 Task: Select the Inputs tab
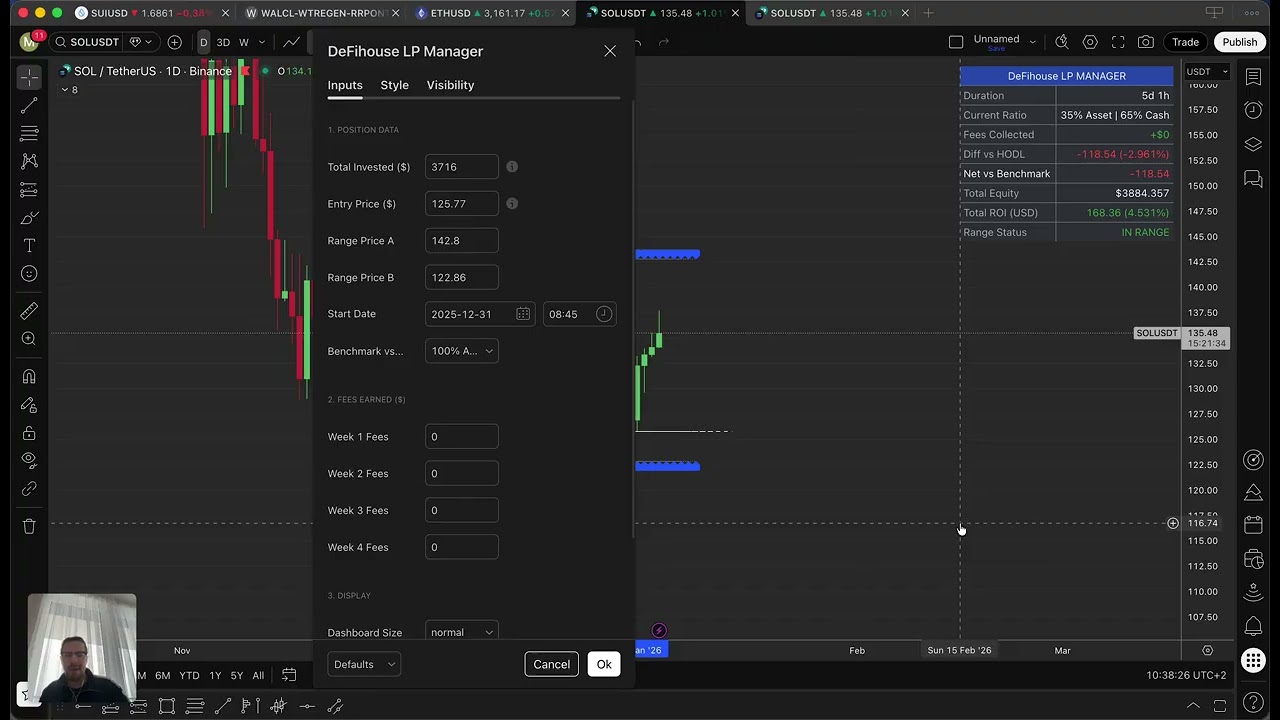coord(345,85)
